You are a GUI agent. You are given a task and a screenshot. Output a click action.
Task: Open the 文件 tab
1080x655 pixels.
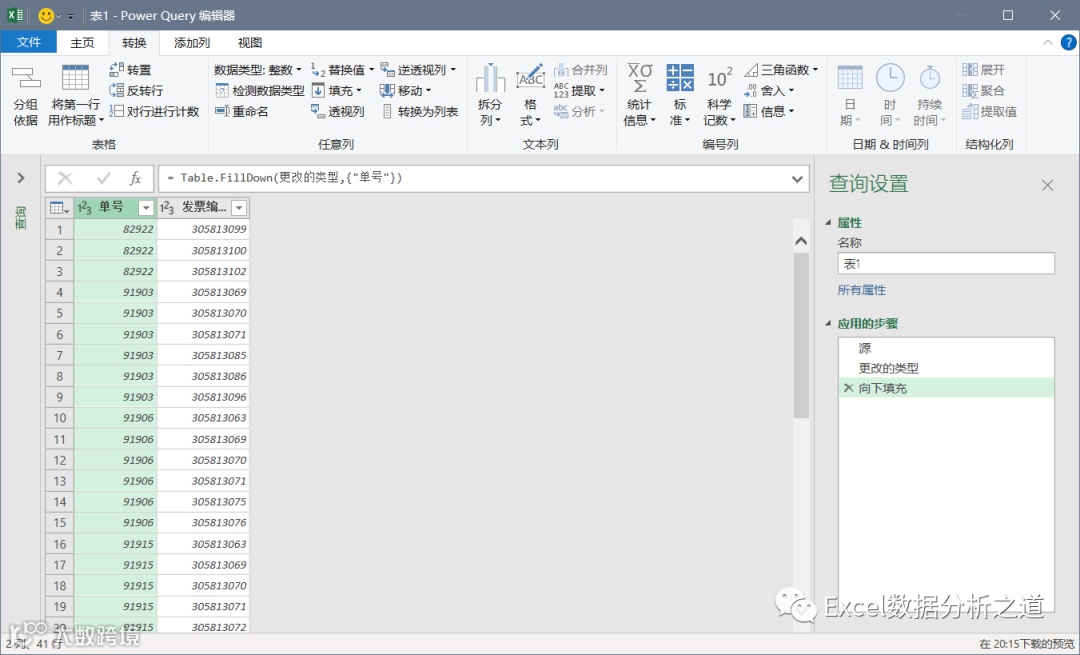click(x=28, y=42)
